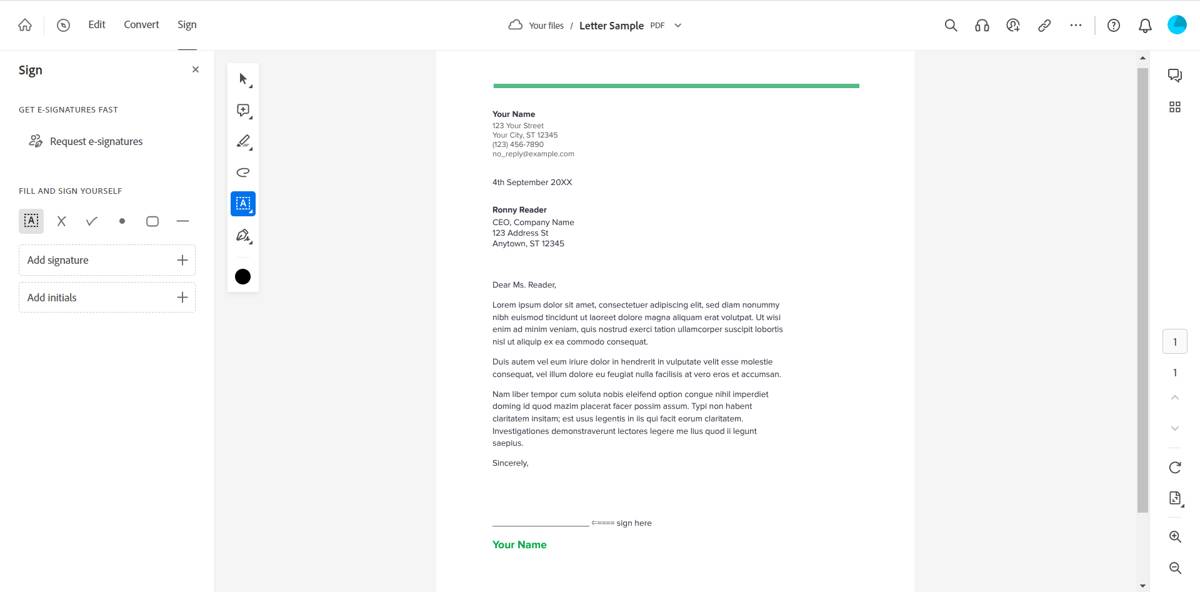Open the Letter Sample file options dropdown
The width and height of the screenshot is (1200, 592).
[x=678, y=25]
